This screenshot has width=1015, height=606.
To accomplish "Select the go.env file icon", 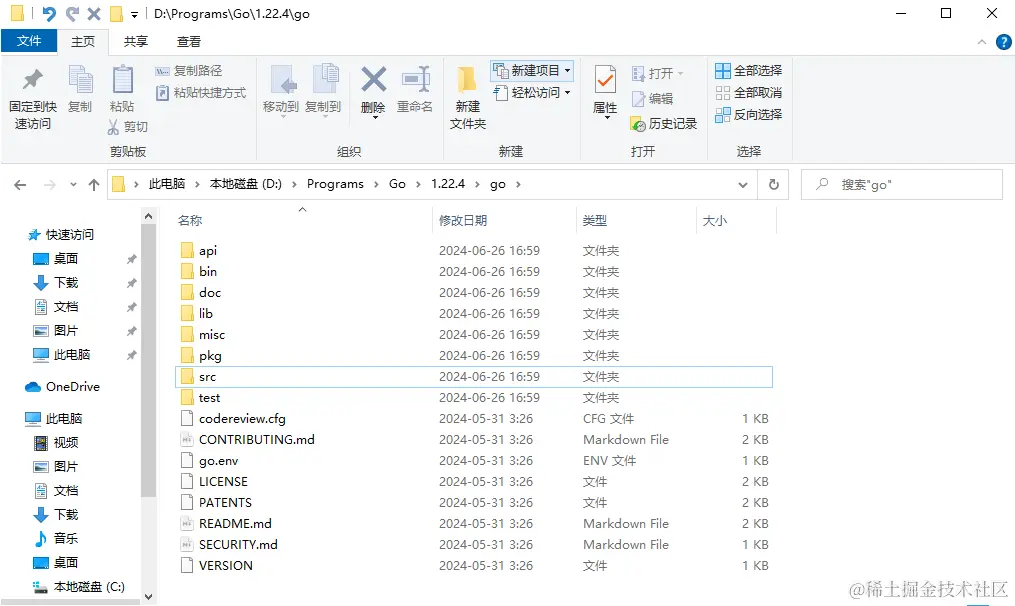I will point(187,460).
